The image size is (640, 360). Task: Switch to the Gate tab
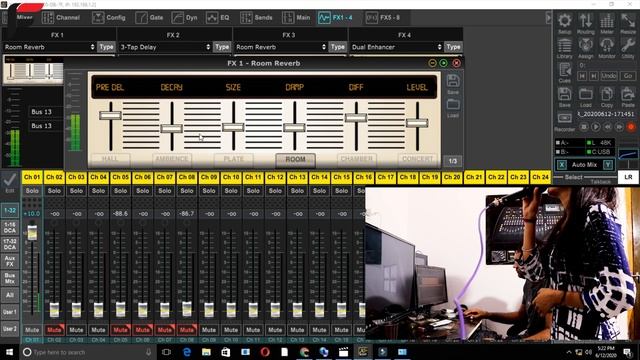coord(149,18)
